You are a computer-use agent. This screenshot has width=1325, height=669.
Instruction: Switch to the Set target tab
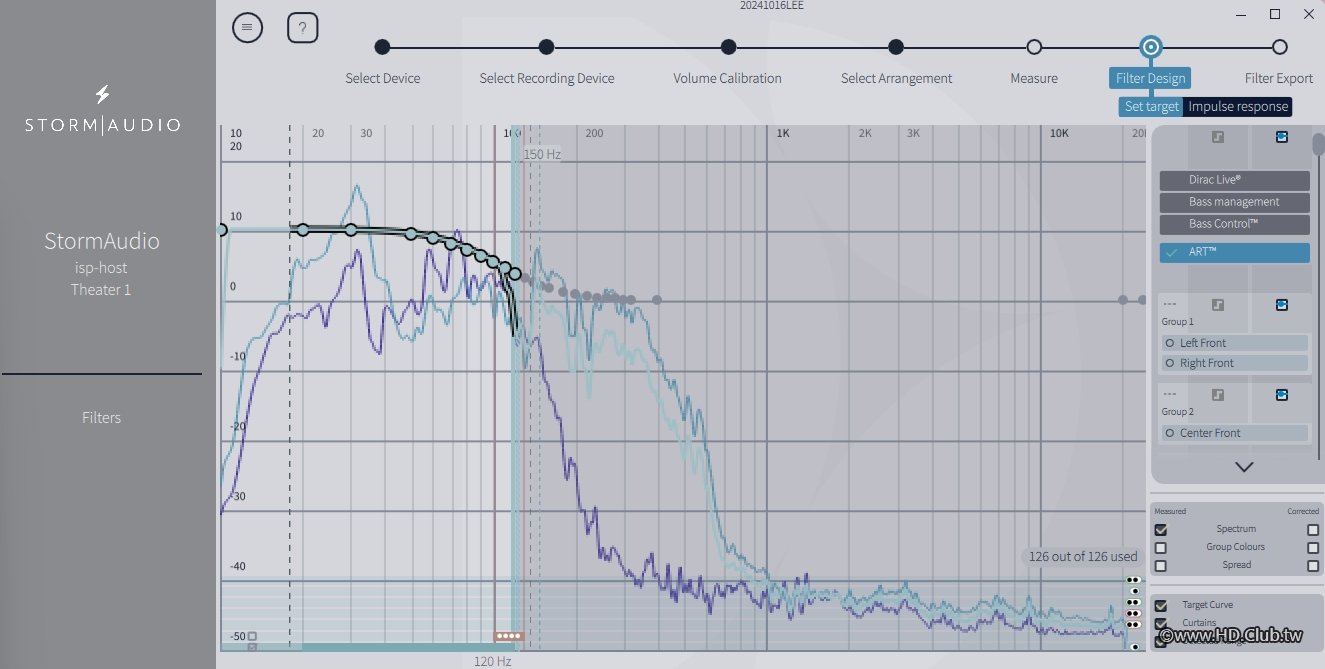1151,107
